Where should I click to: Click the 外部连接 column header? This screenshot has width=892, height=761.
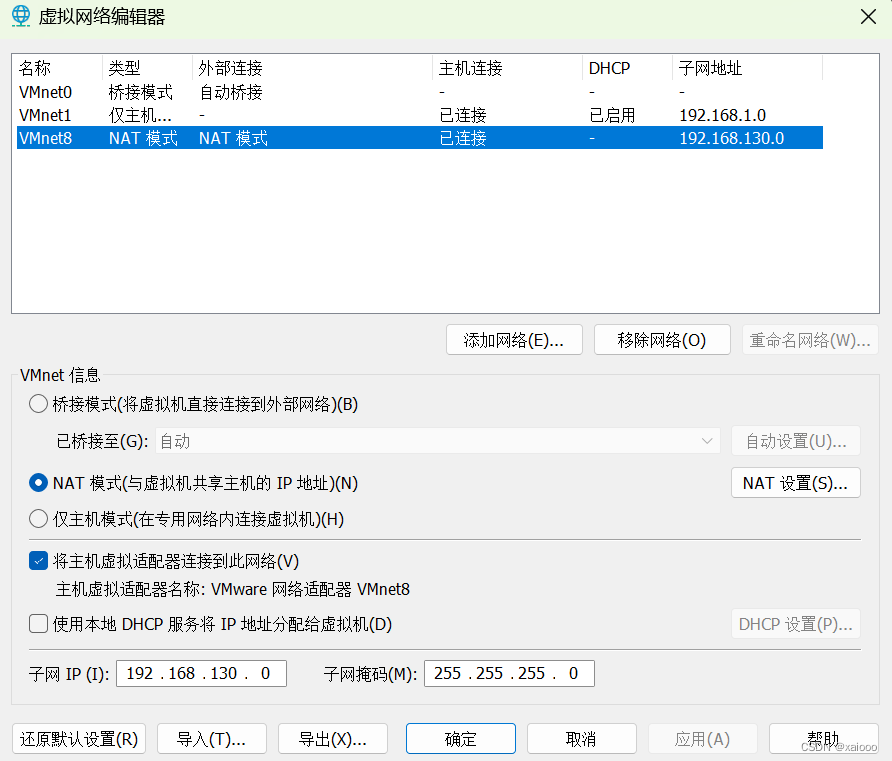click(312, 68)
